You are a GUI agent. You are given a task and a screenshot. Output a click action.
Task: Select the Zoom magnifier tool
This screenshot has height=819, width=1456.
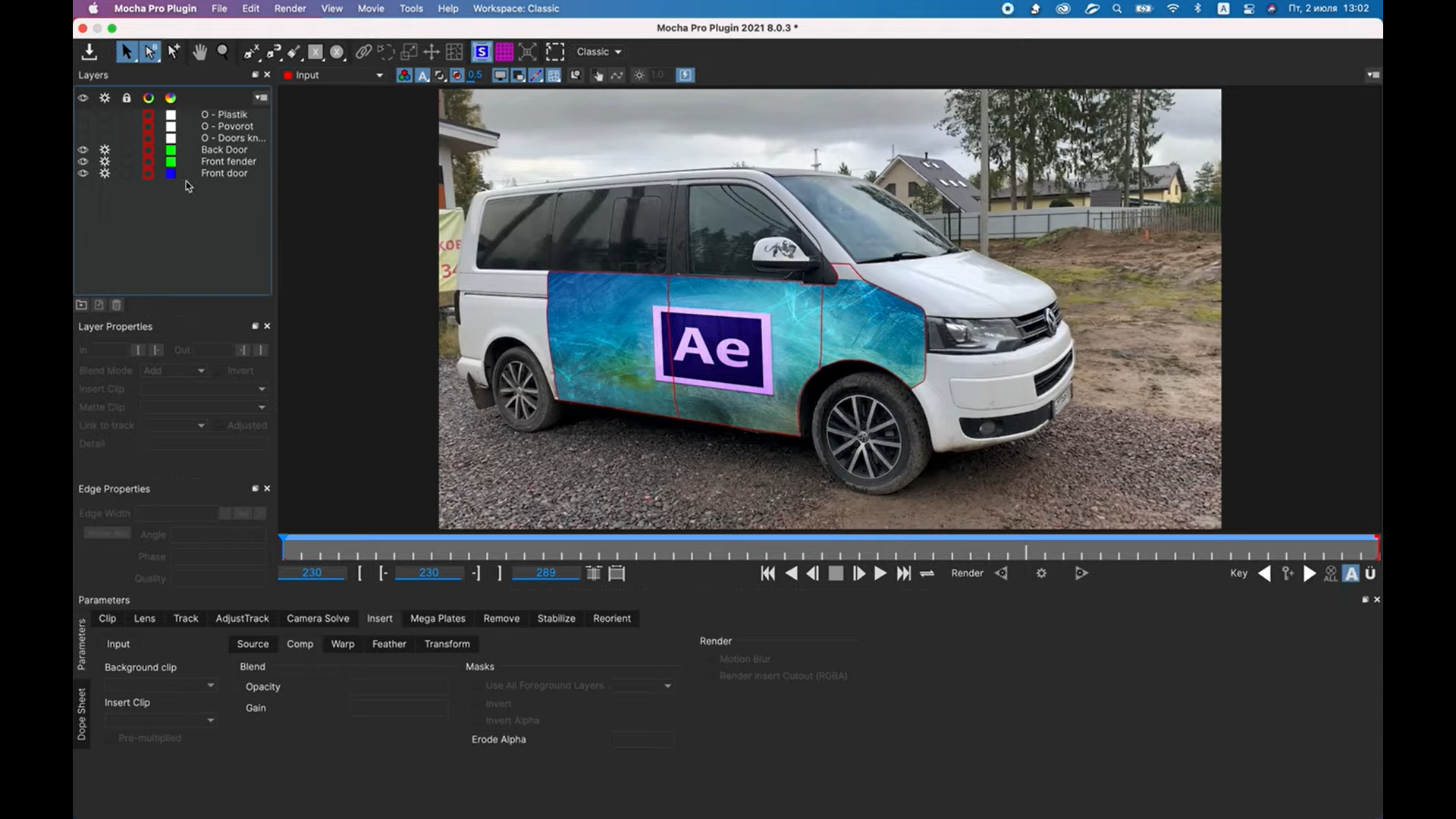(223, 52)
